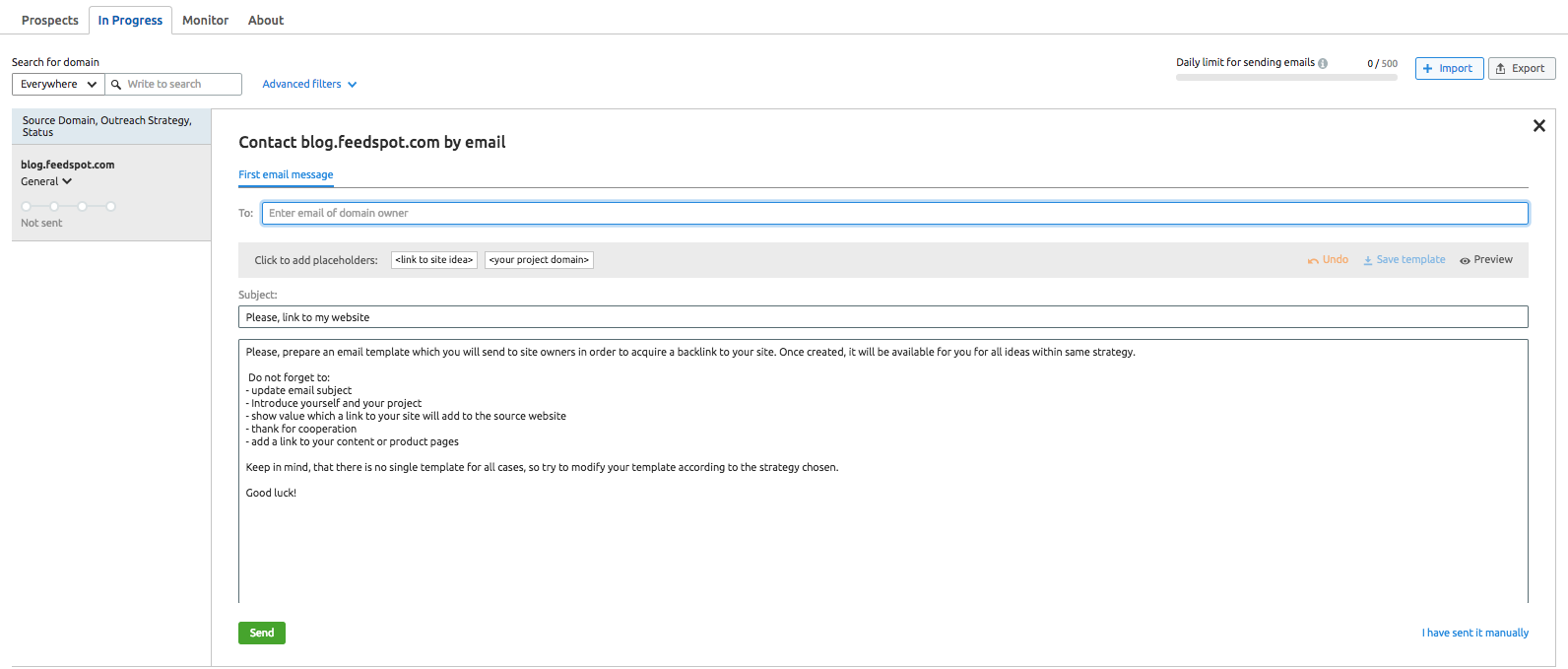Click the Import plus icon
Viewport: 1568px width, 669px height.
(x=1428, y=69)
